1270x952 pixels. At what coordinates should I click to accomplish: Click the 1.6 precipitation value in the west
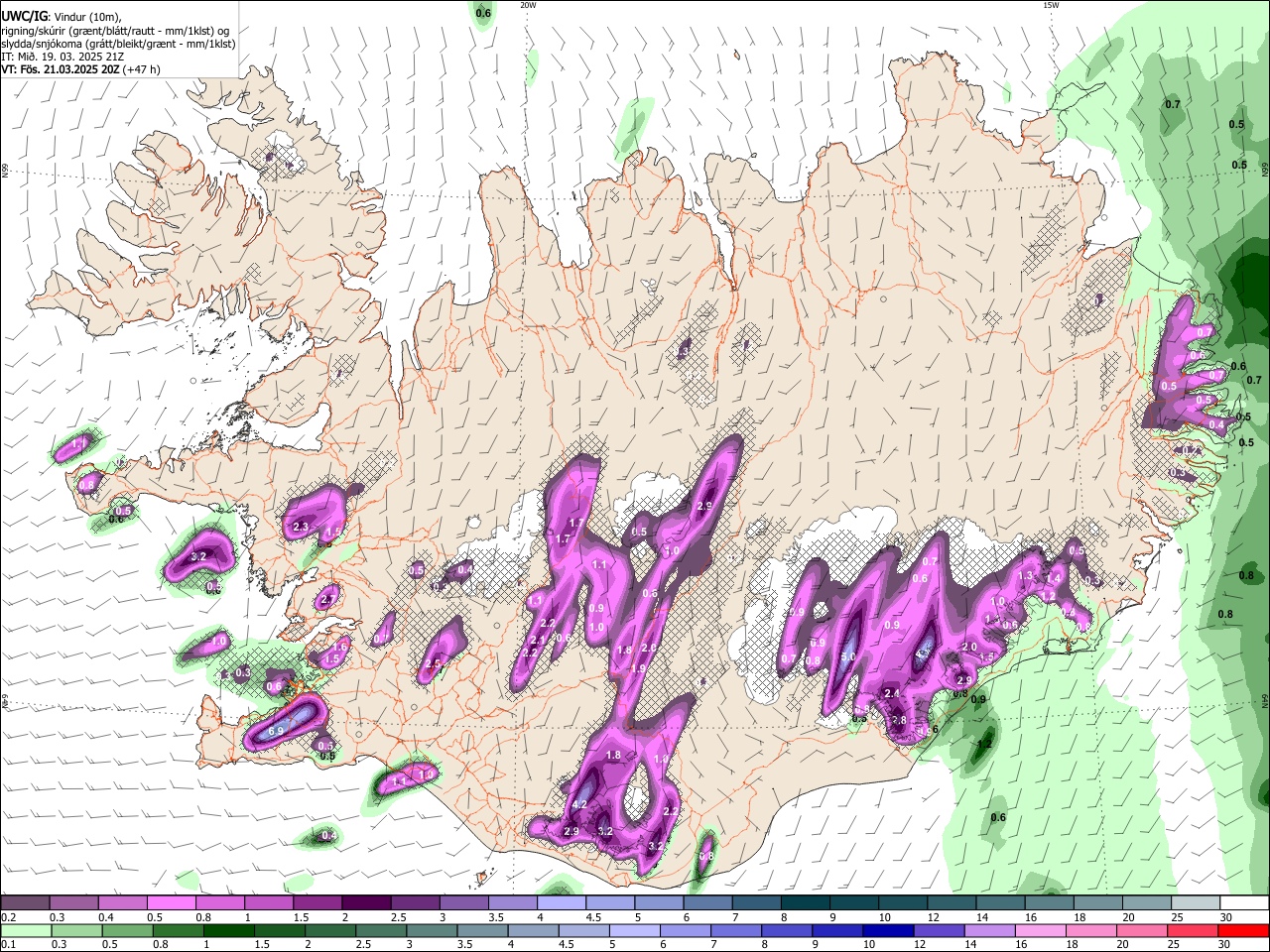(340, 647)
